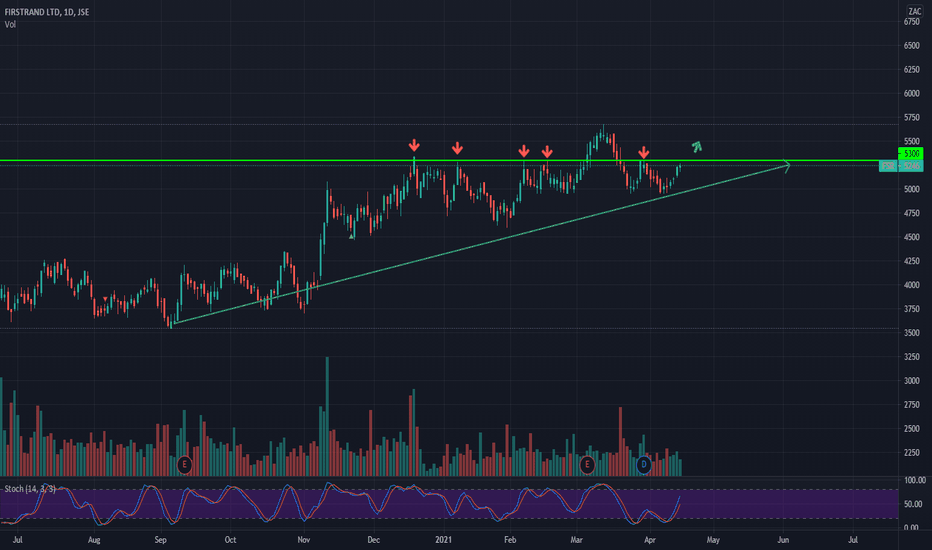Click the small red triangle marker in August

click(x=105, y=299)
